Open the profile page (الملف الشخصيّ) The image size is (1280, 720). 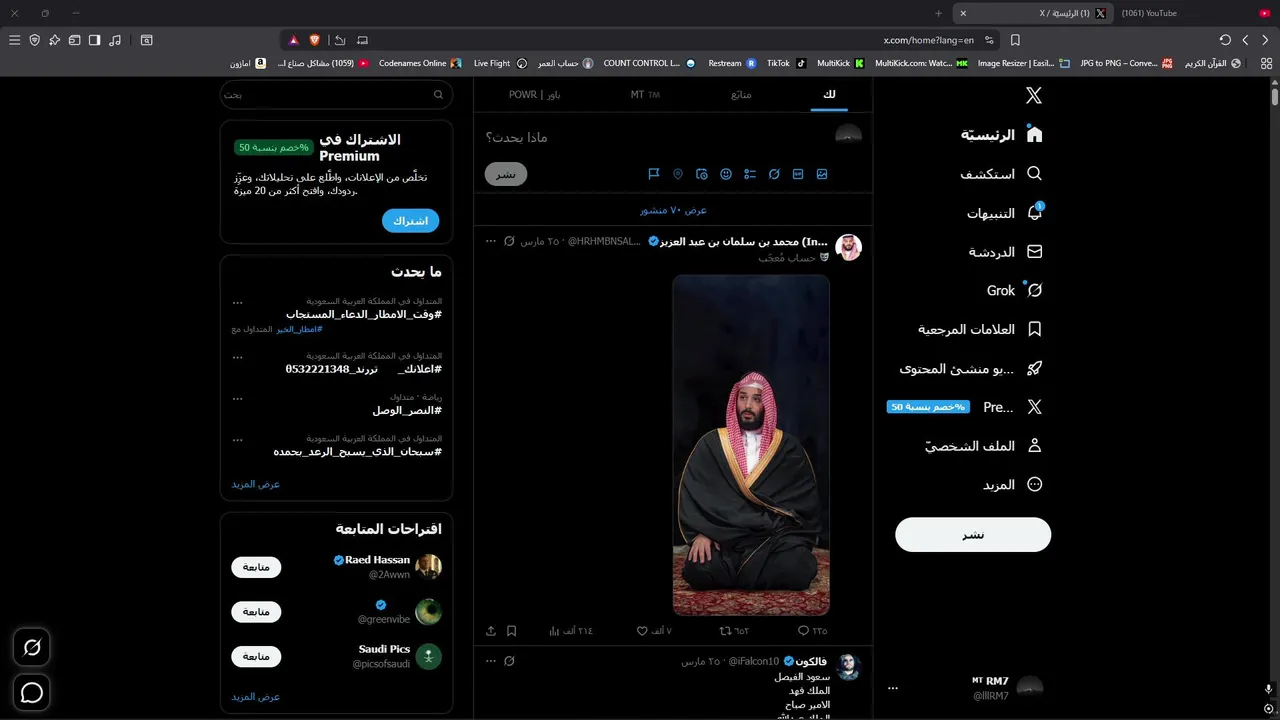pos(984,446)
